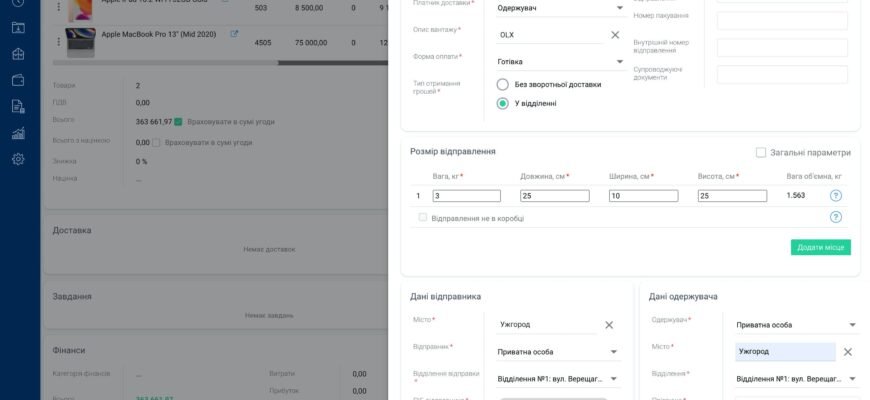The height and width of the screenshot is (400, 870).
Task: Click the 'Додати місце' button
Action: point(820,247)
